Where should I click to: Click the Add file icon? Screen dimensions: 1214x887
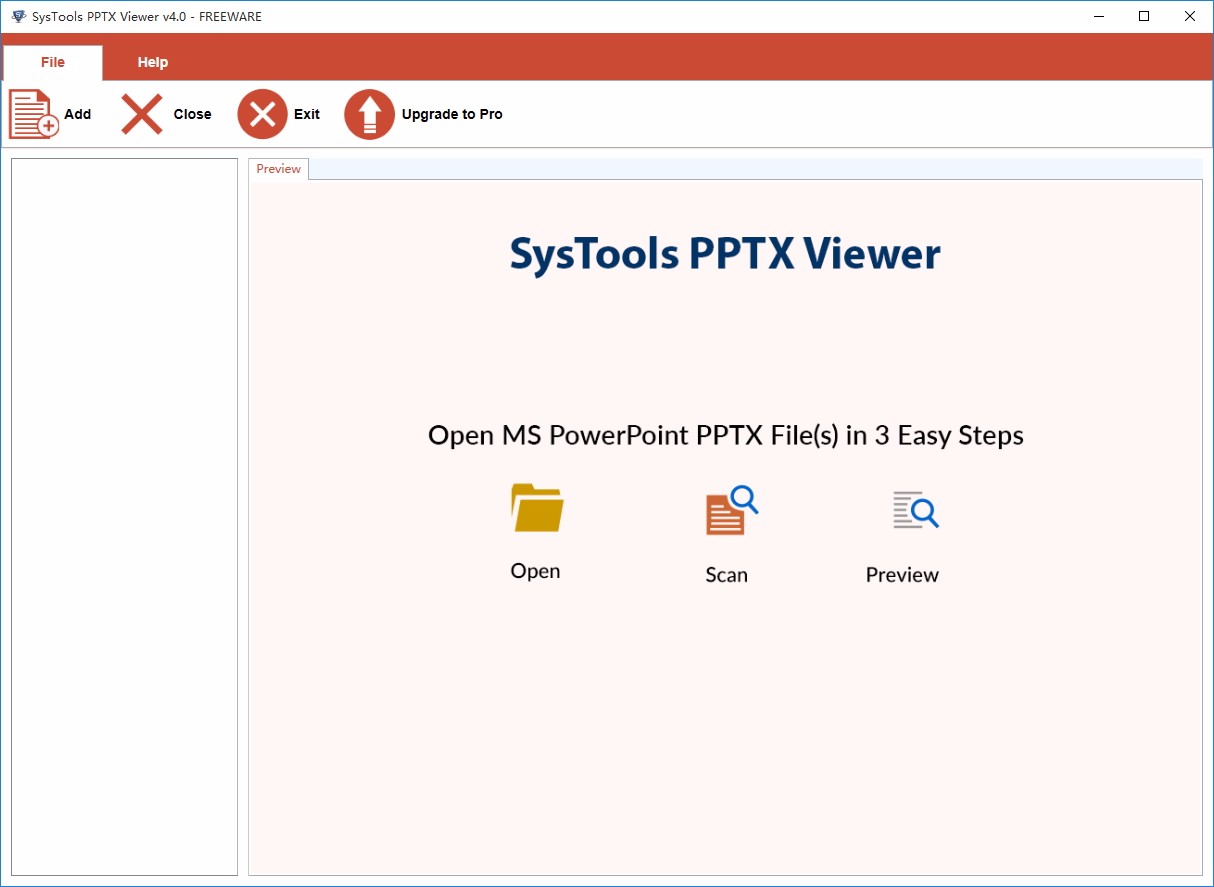coord(34,114)
